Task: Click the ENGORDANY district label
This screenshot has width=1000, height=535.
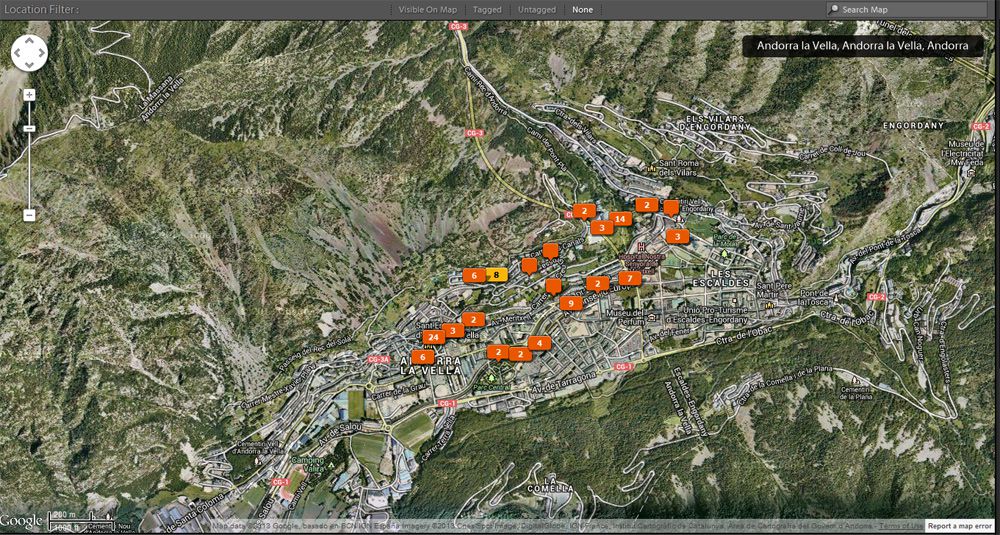Action: click(x=913, y=126)
